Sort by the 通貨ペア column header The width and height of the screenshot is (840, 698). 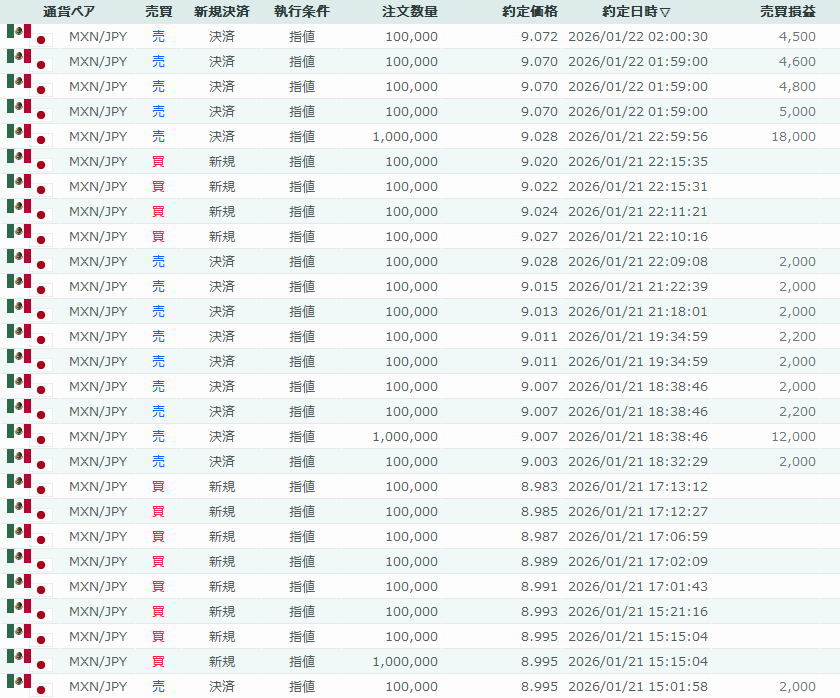point(70,12)
